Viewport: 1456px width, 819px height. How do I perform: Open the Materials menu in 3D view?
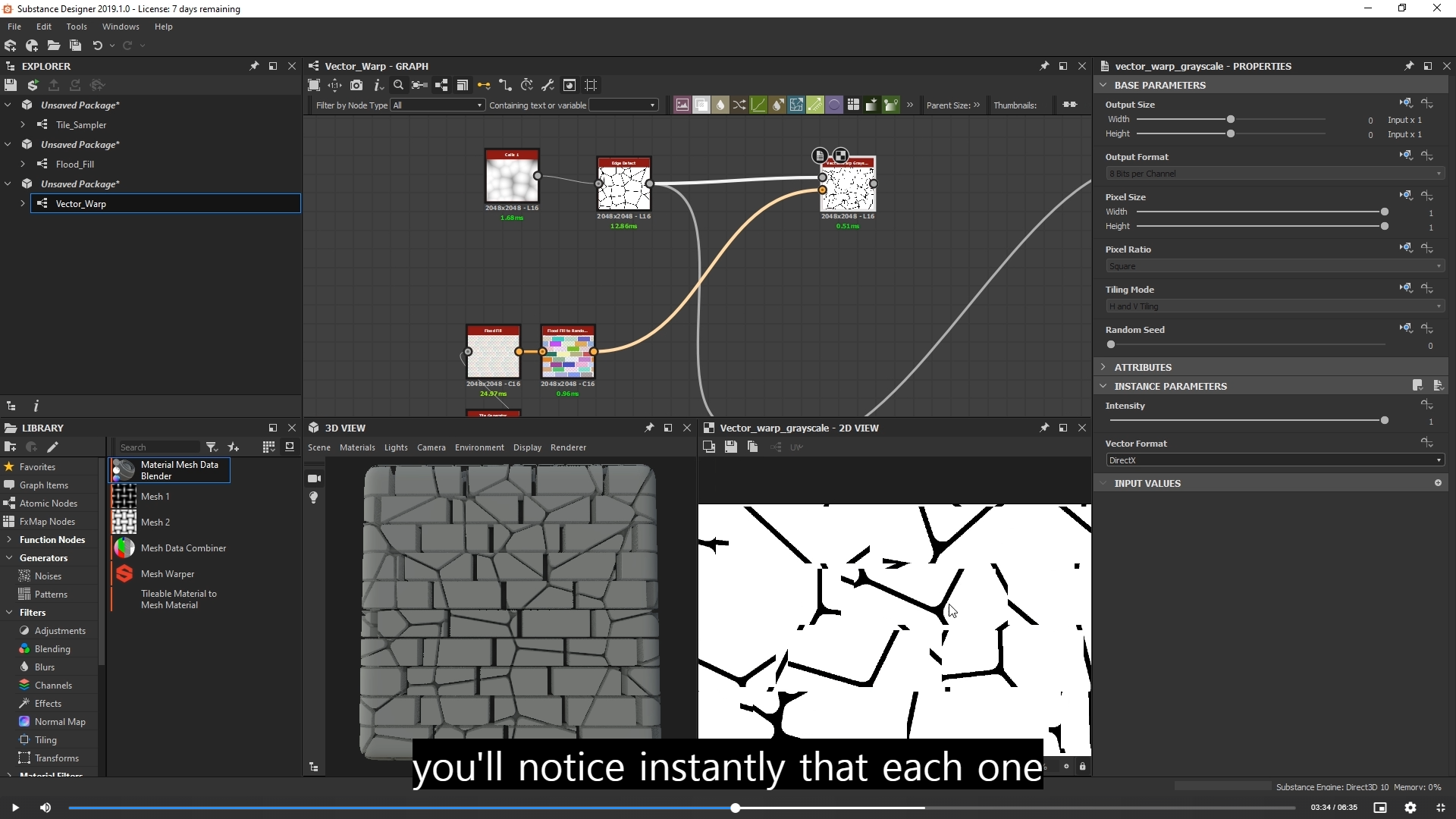tap(357, 447)
